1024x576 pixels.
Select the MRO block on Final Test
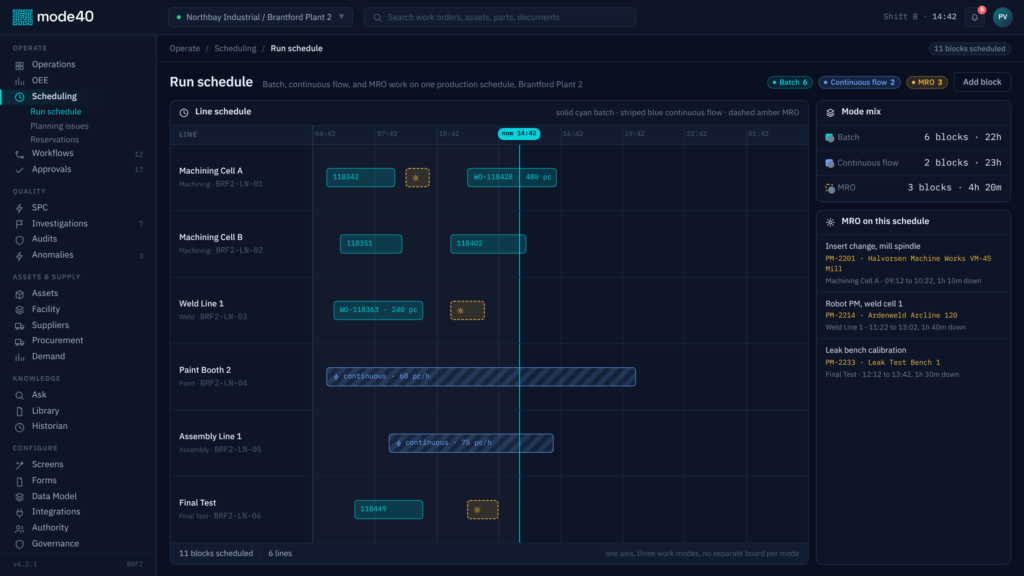pos(483,509)
